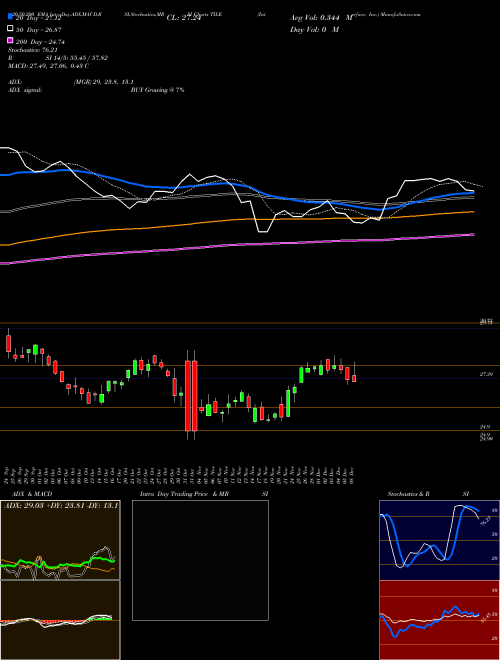
Task: Click the white 50 Day legend swatch
Action: click(x=10, y=29)
